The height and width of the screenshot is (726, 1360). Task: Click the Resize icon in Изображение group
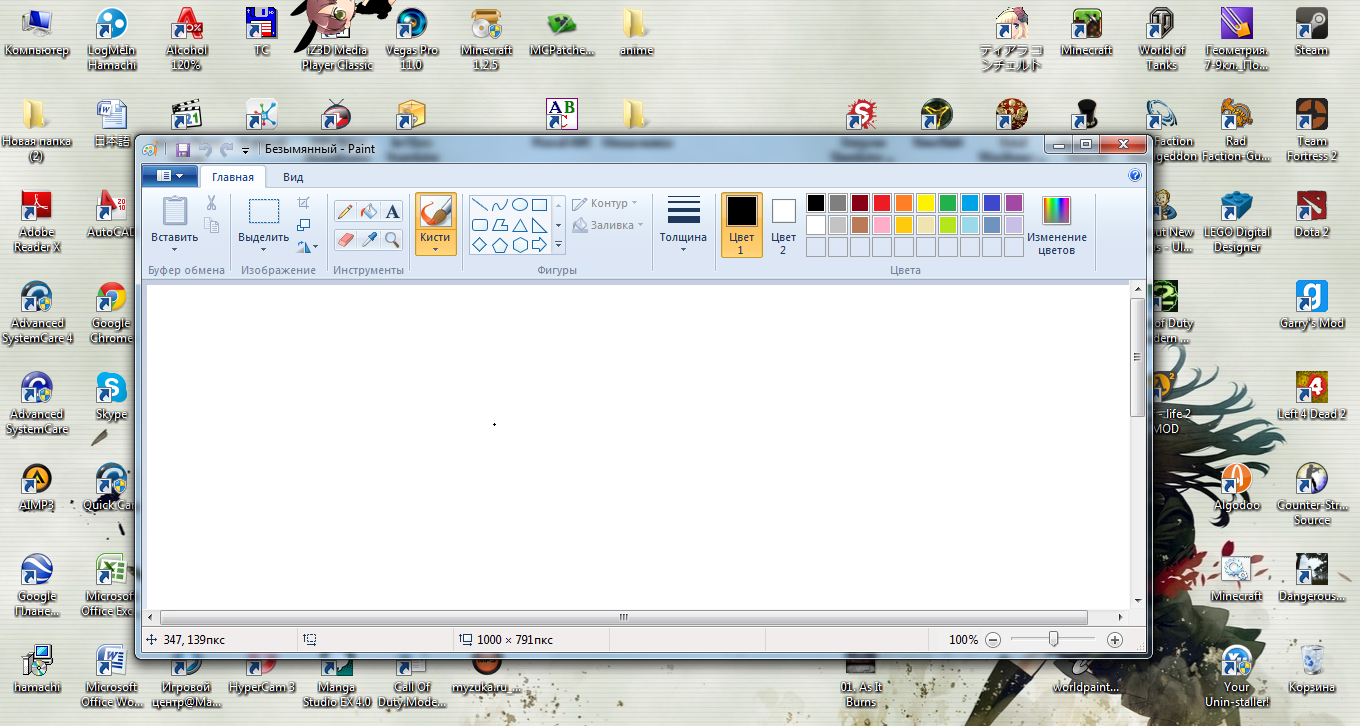304,225
